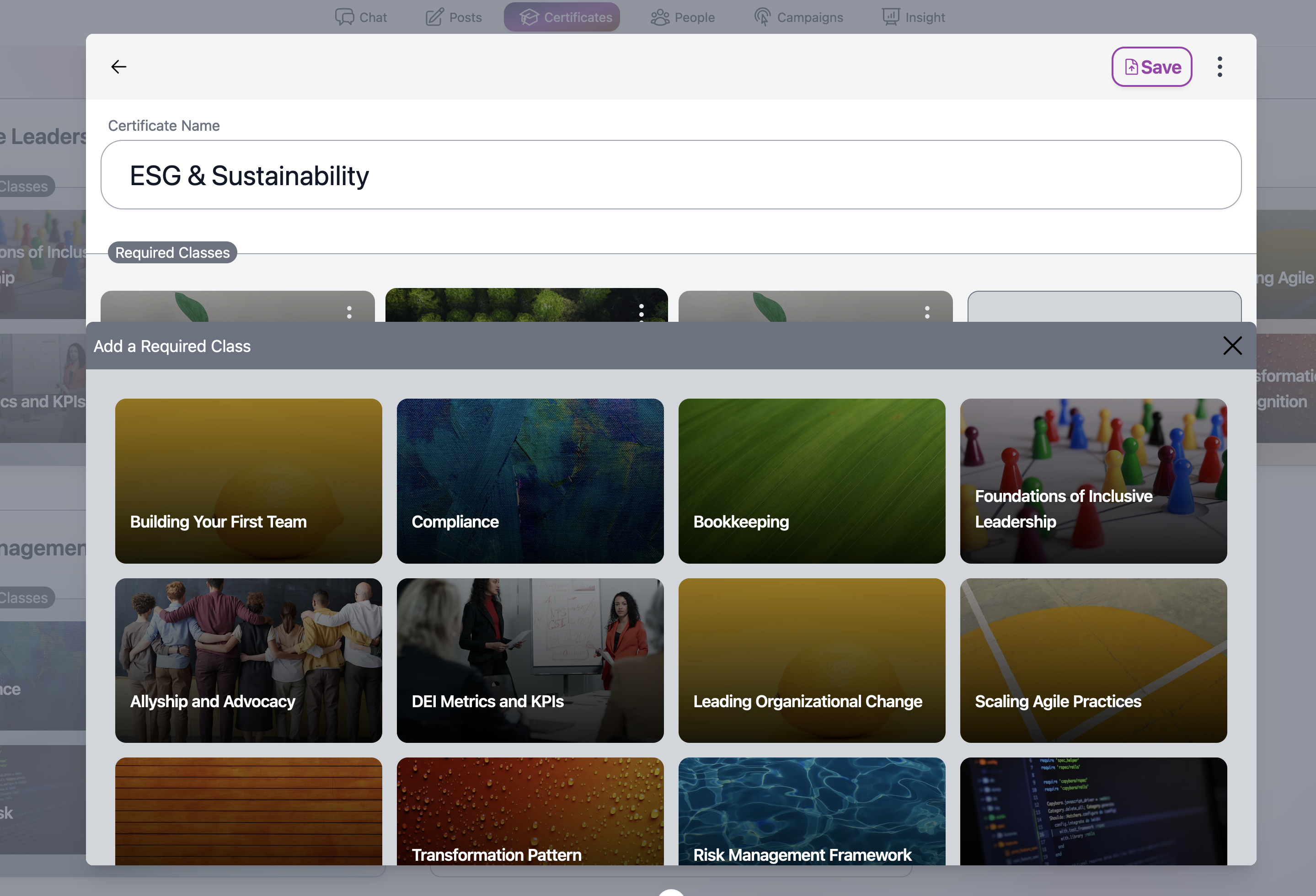Close the Add a Required Class modal
The image size is (1316, 896).
tap(1232, 346)
